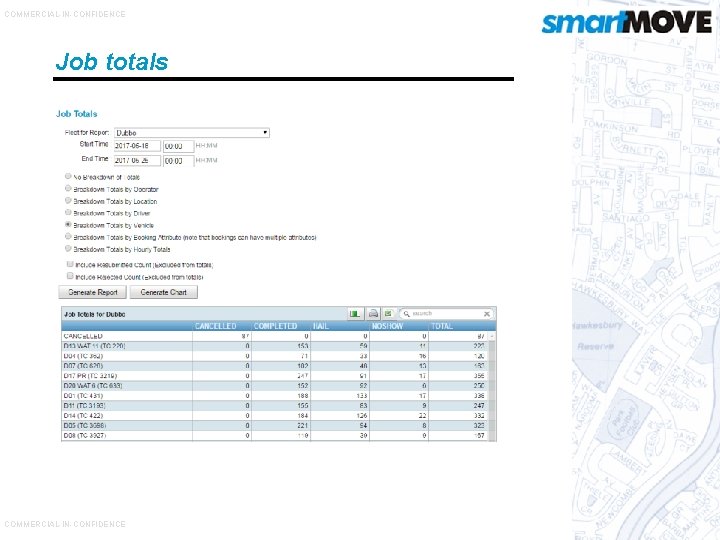The height and width of the screenshot is (540, 720).
Task: Select Breakdown Totals by Operator radio button
Action: (x=68, y=188)
